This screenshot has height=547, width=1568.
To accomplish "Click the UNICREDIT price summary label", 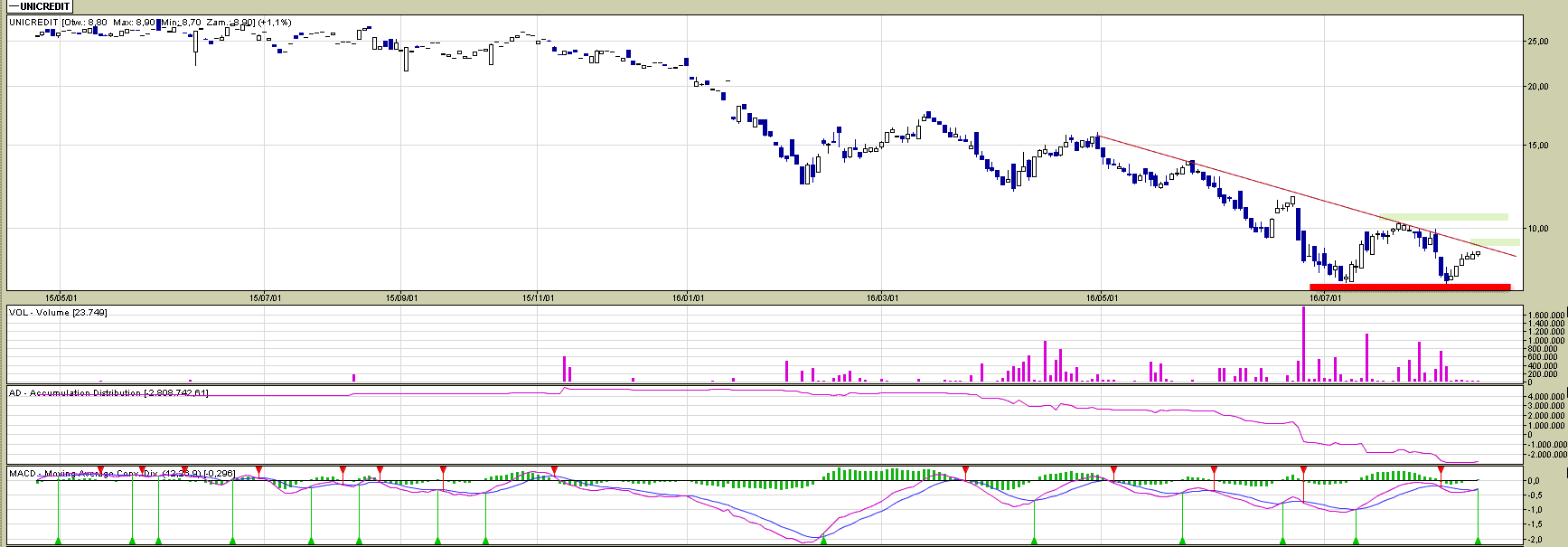I will pos(150,22).
